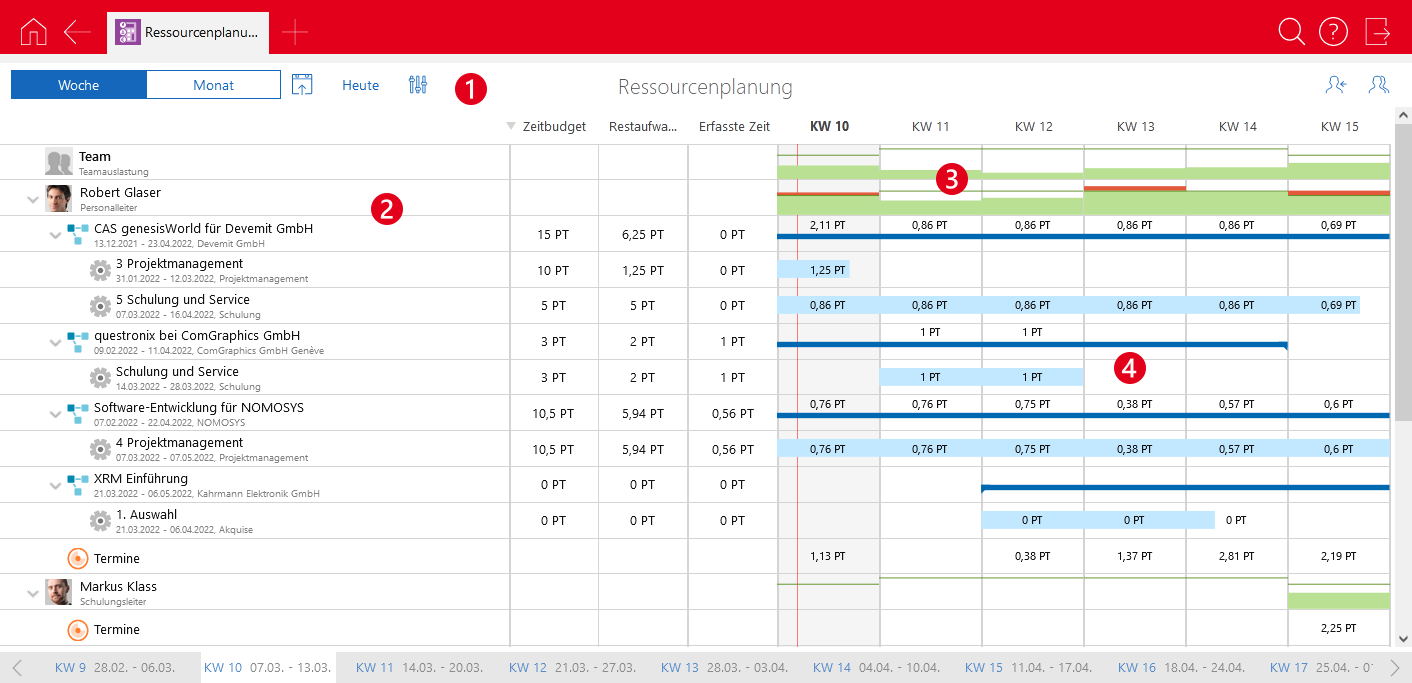Collapse the CAS genesisWorld für Devemit project
Viewport: 1412px width, 683px height.
[x=56, y=234]
